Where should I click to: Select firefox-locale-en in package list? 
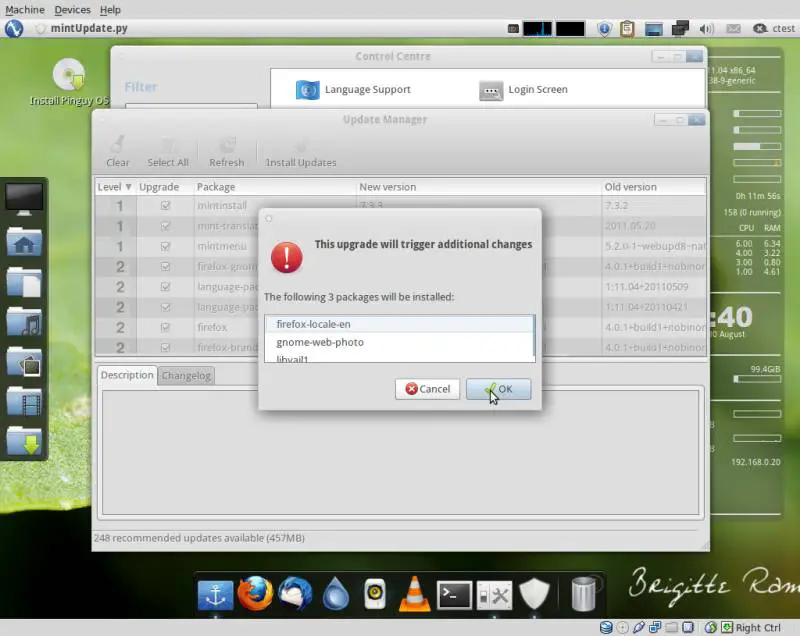(x=399, y=324)
